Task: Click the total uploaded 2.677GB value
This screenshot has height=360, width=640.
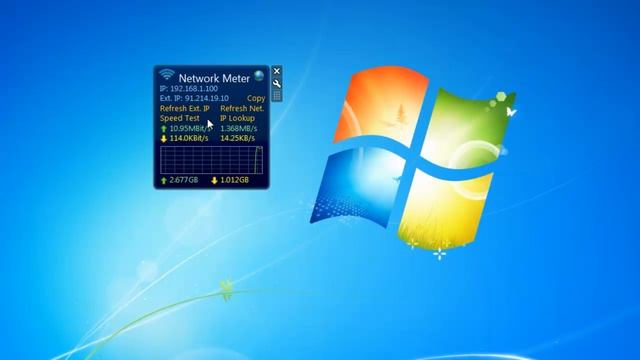Action: coord(184,180)
